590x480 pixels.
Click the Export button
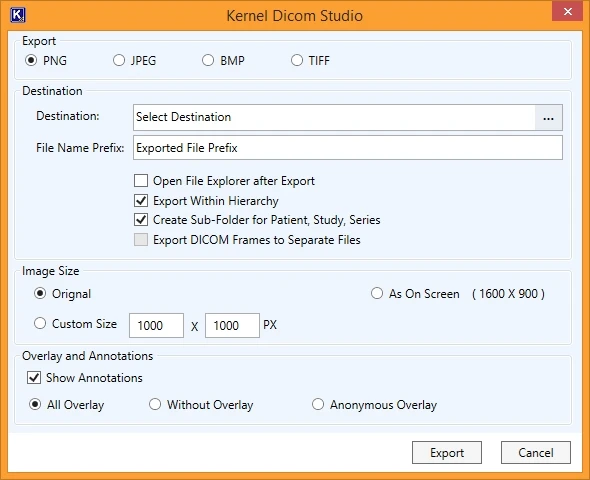pyautogui.click(x=447, y=453)
